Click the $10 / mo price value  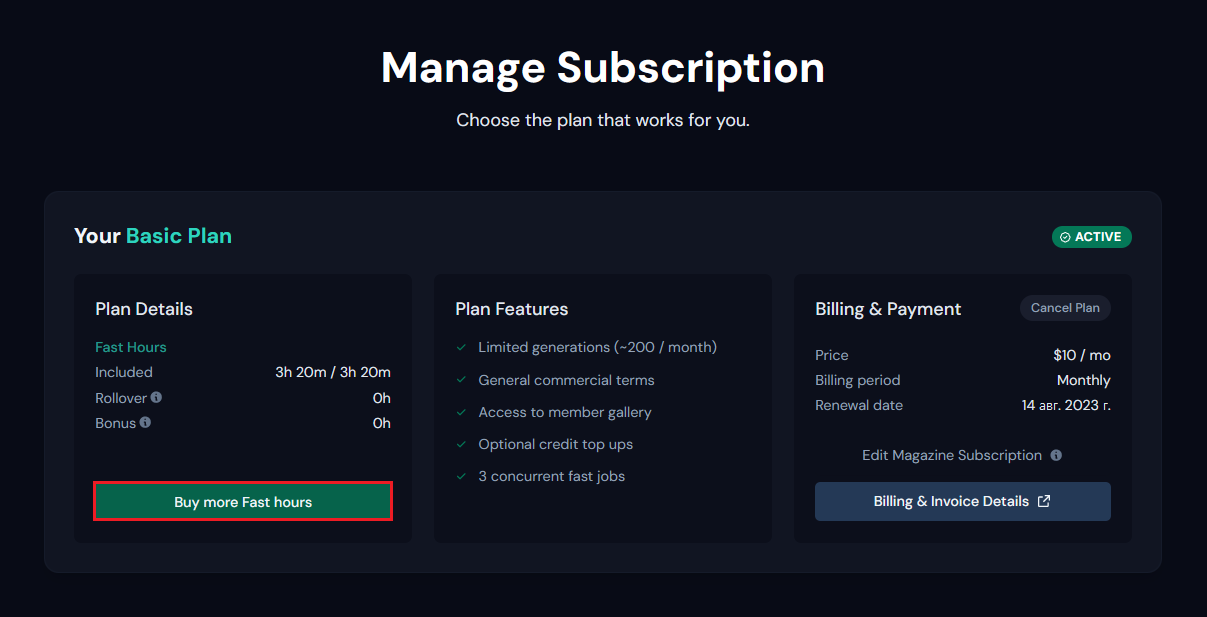point(1081,355)
